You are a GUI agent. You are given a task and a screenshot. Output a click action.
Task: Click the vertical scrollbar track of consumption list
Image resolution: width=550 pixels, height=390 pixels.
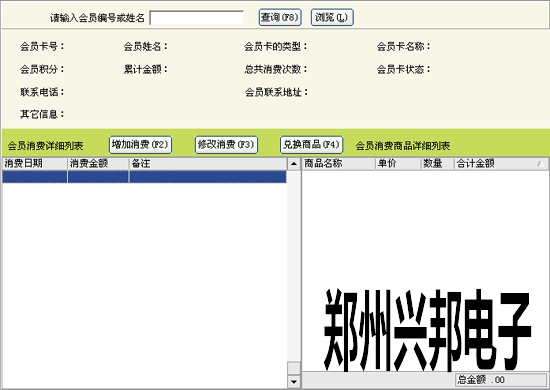coord(294,266)
